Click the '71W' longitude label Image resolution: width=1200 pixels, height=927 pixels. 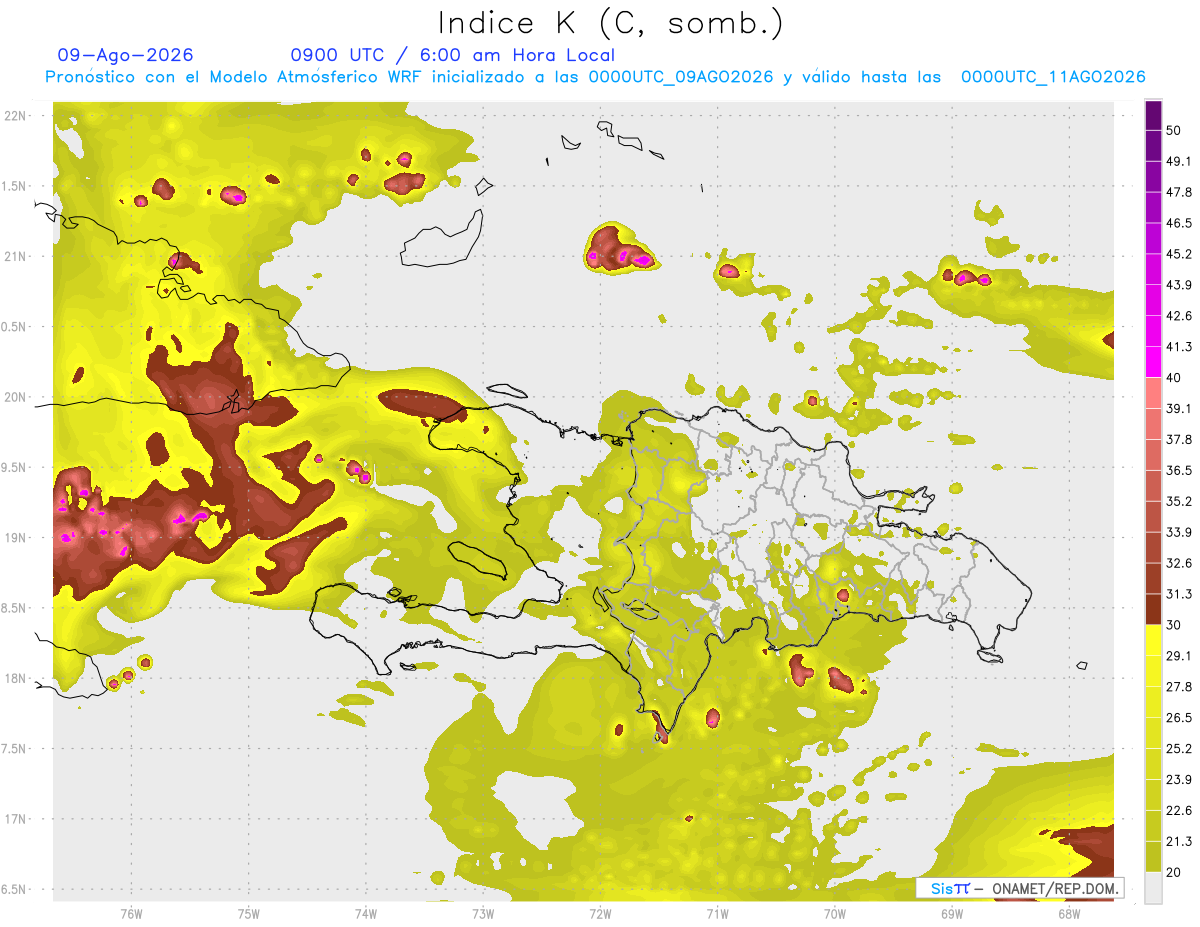(717, 913)
